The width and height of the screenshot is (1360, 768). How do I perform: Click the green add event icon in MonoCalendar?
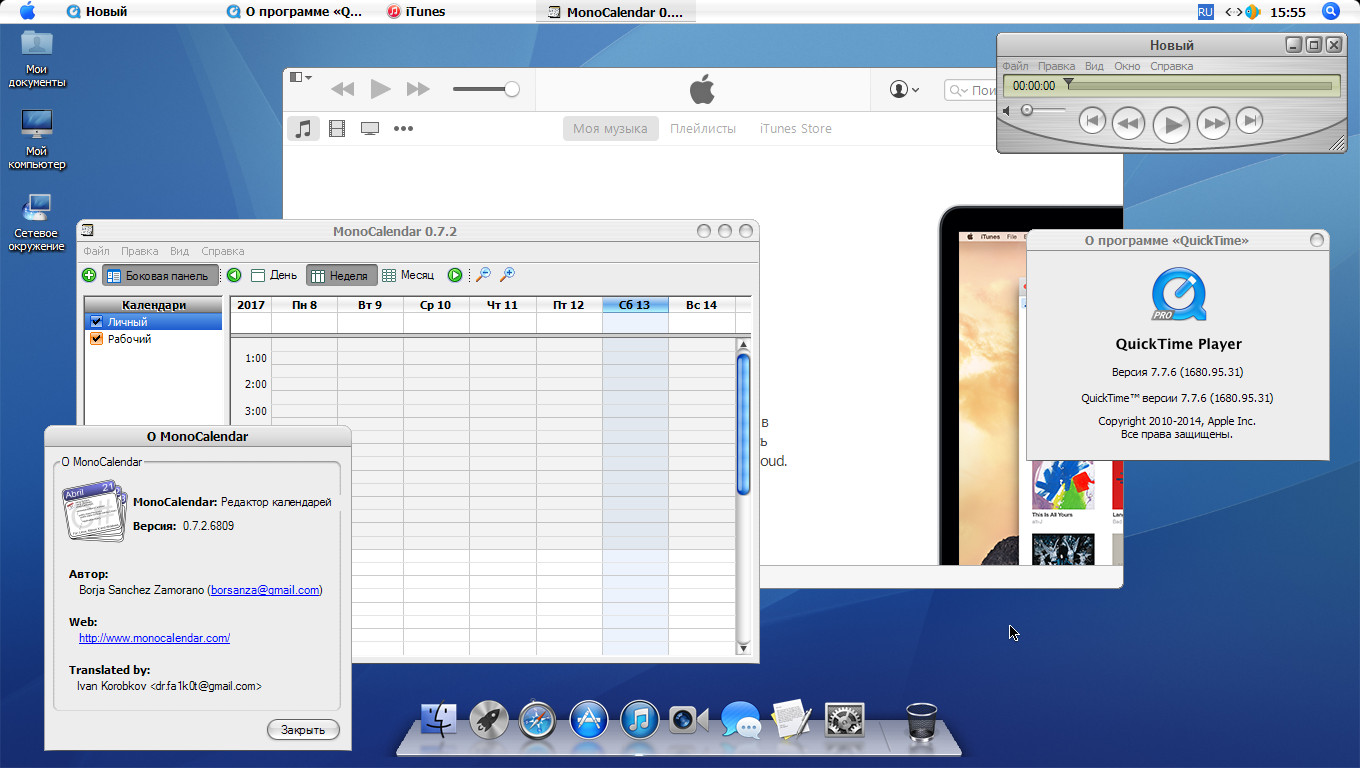coord(89,275)
